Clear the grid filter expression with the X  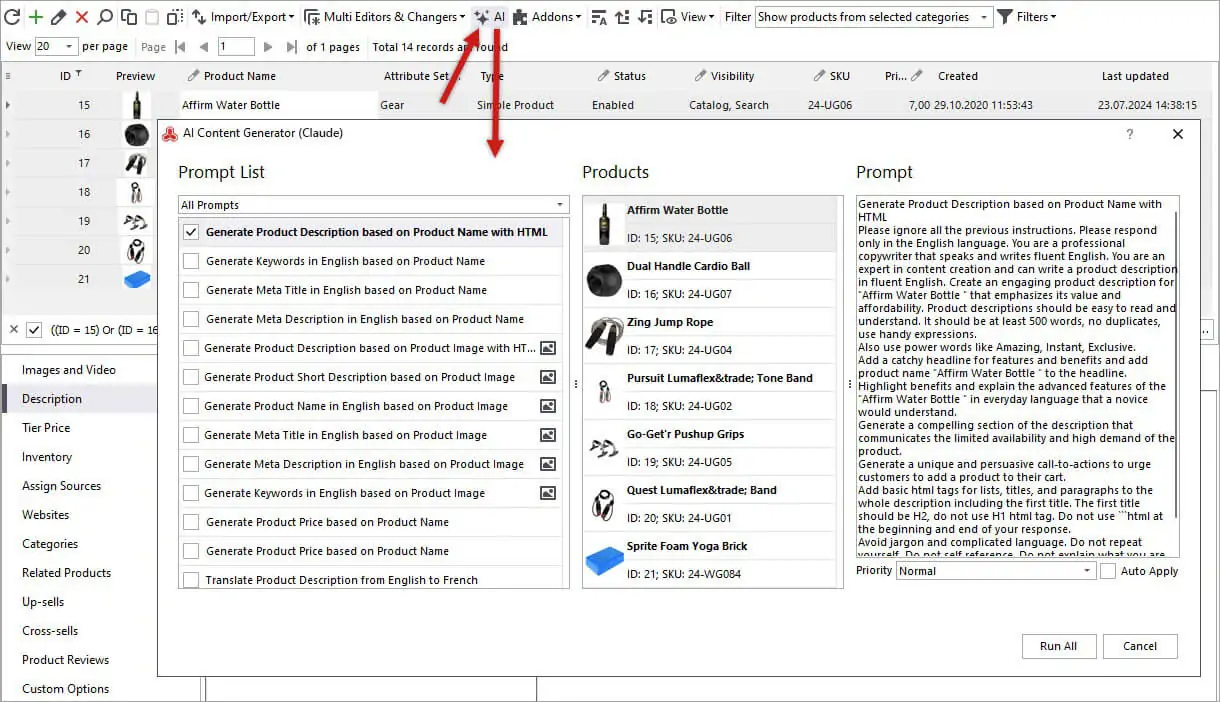point(13,329)
